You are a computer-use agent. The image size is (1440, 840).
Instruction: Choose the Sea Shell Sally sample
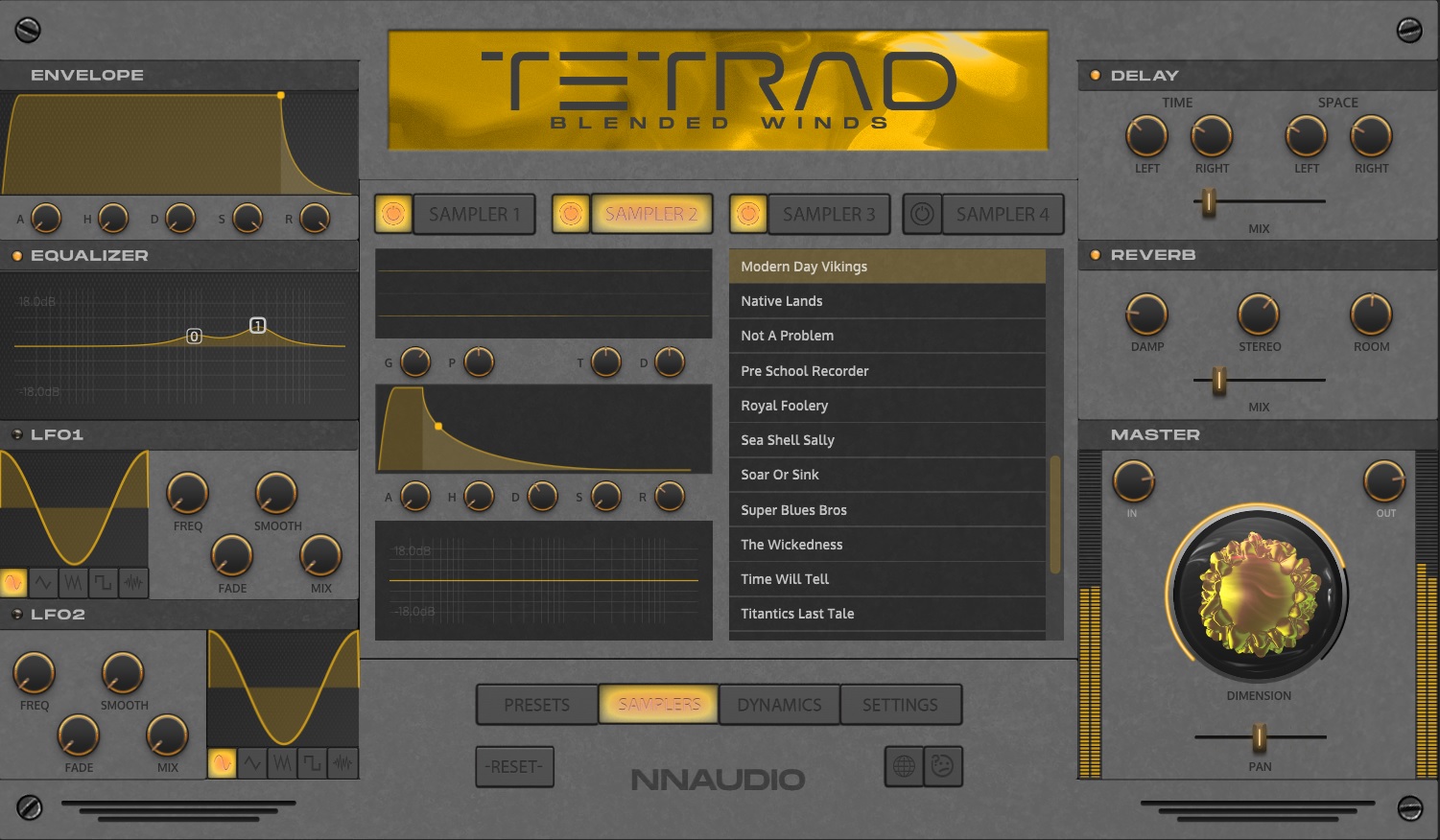[887, 440]
